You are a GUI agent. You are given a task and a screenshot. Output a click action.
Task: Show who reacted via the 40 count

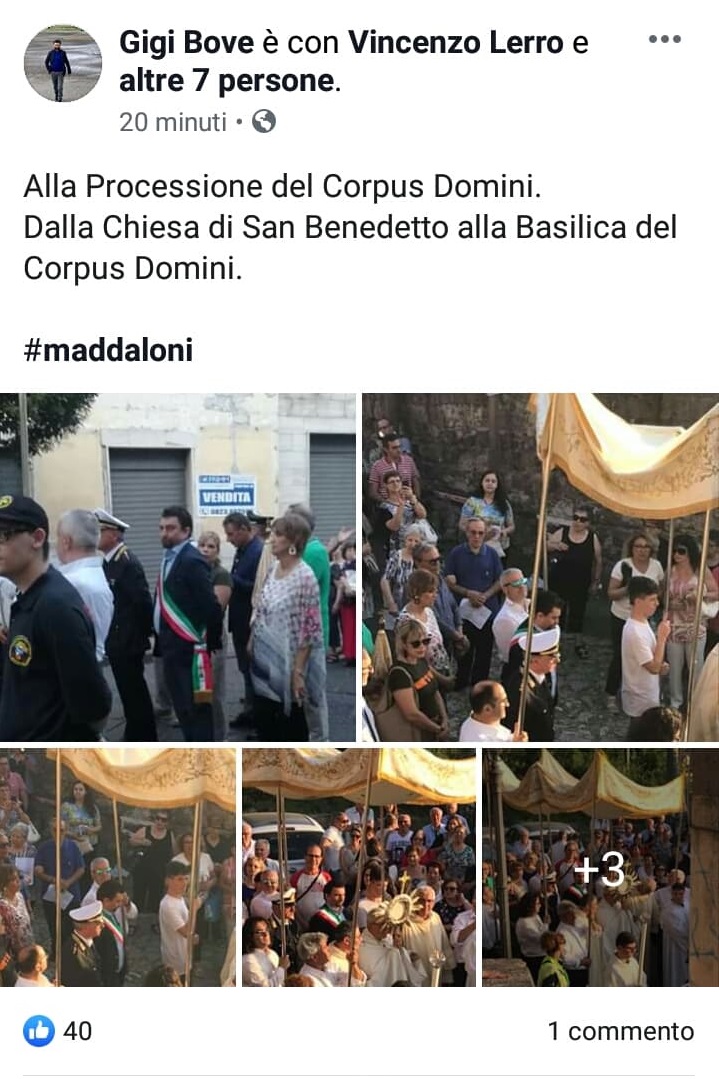pyautogui.click(x=77, y=1031)
